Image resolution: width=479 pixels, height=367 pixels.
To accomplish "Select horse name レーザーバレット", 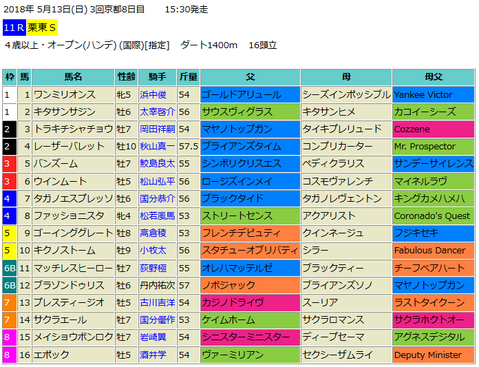I will pos(69,147).
